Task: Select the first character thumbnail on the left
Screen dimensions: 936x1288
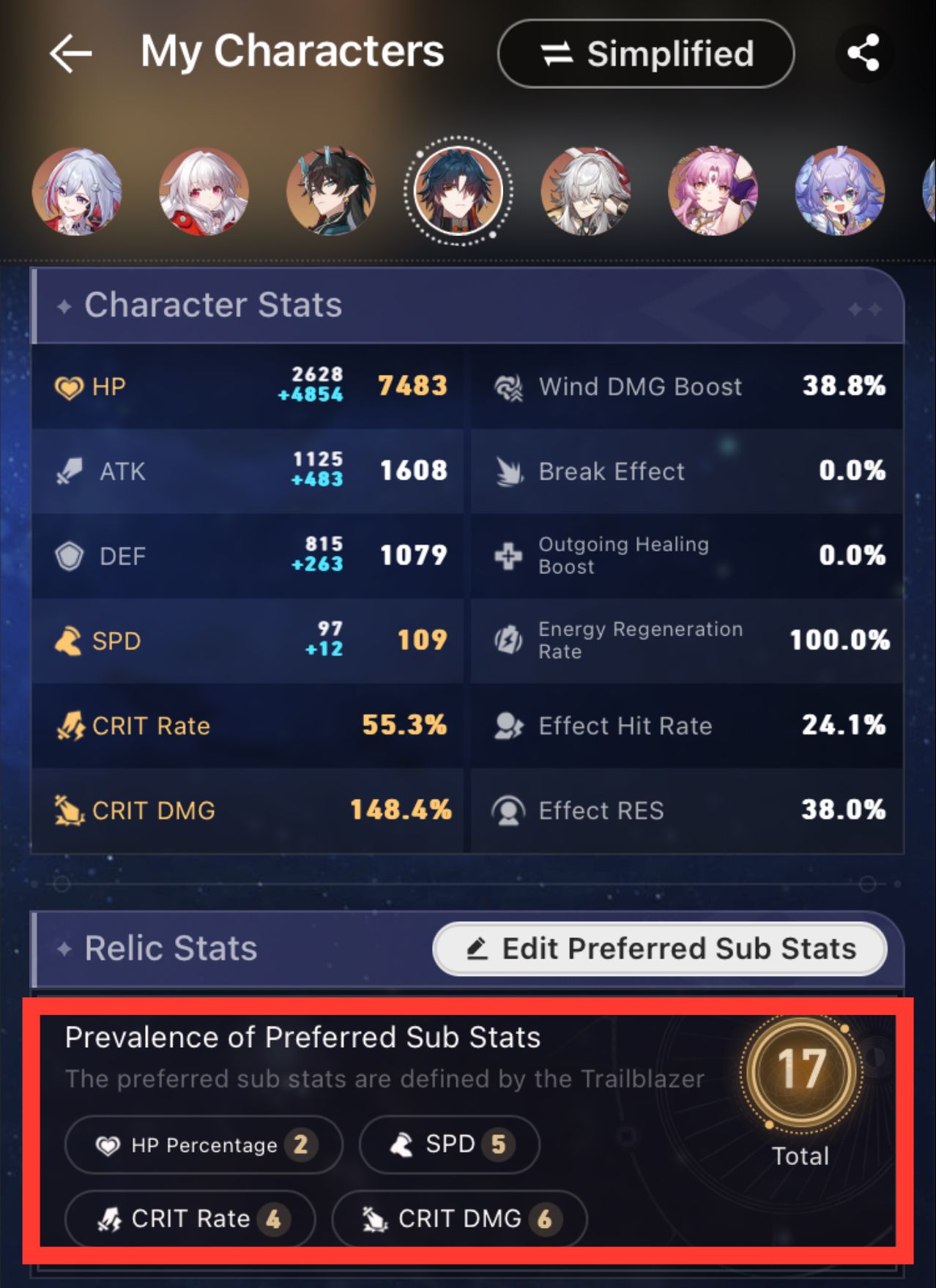Action: (78, 190)
